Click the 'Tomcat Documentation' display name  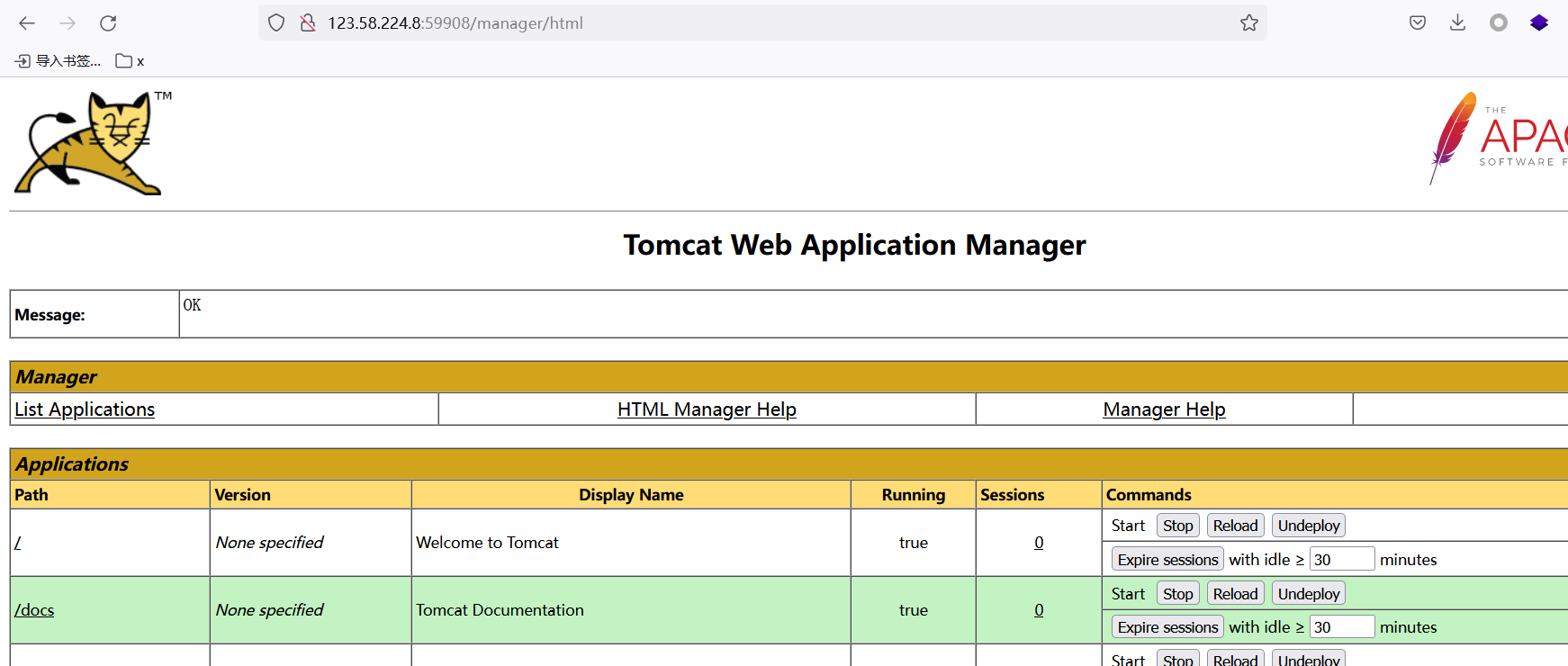coord(500,610)
